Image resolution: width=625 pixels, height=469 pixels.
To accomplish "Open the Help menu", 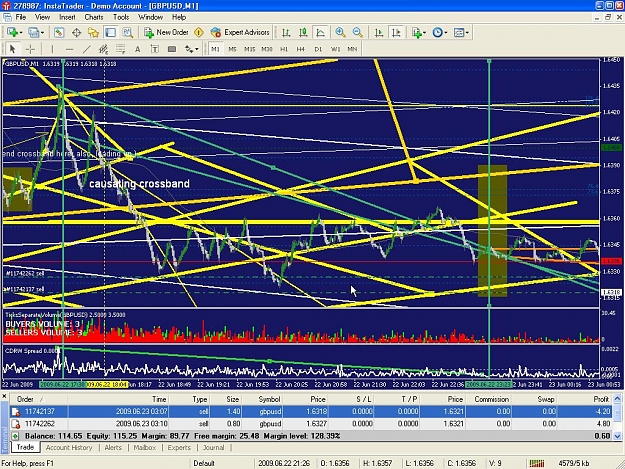I will 179,17.
